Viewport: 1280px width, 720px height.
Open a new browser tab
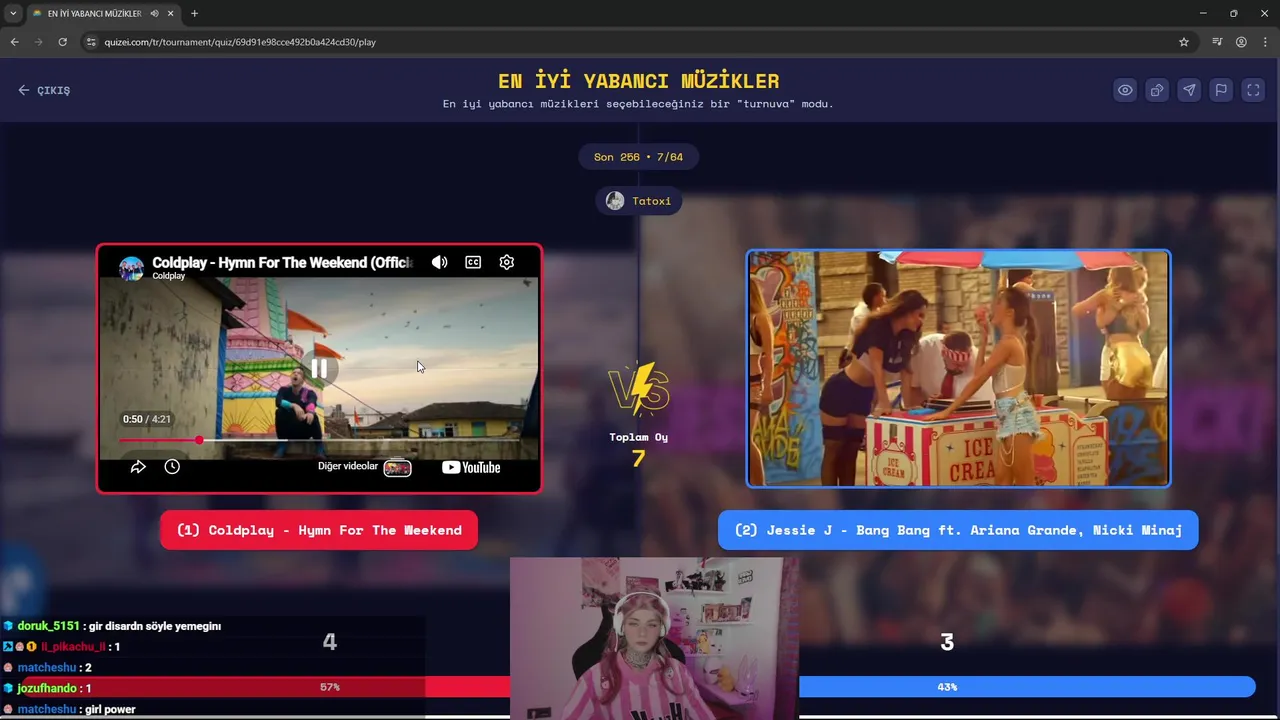(x=194, y=13)
